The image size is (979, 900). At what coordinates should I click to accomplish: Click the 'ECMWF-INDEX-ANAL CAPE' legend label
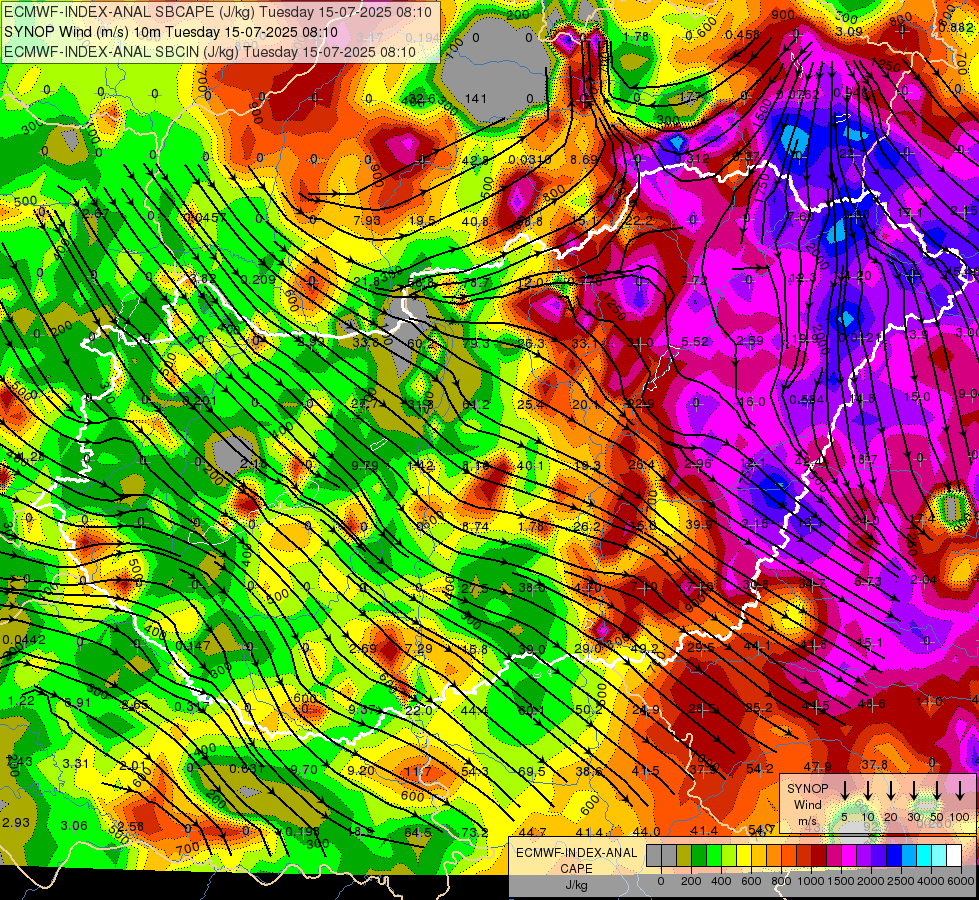tap(576, 861)
